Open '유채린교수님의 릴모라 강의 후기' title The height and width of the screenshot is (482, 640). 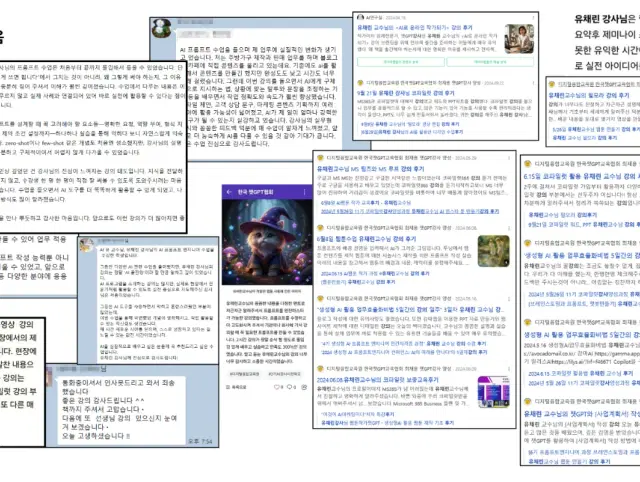pyautogui.click(x=589, y=95)
